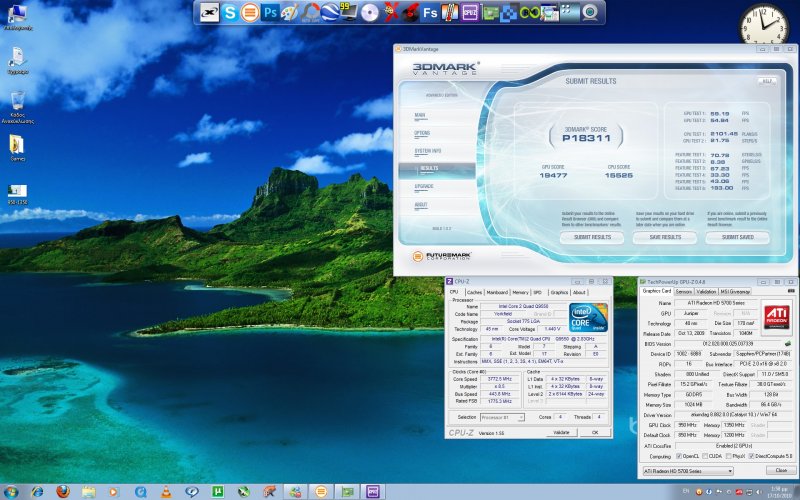
Task: Toggle the CUDA checkbox in GPU-Z
Action: pyautogui.click(x=705, y=456)
